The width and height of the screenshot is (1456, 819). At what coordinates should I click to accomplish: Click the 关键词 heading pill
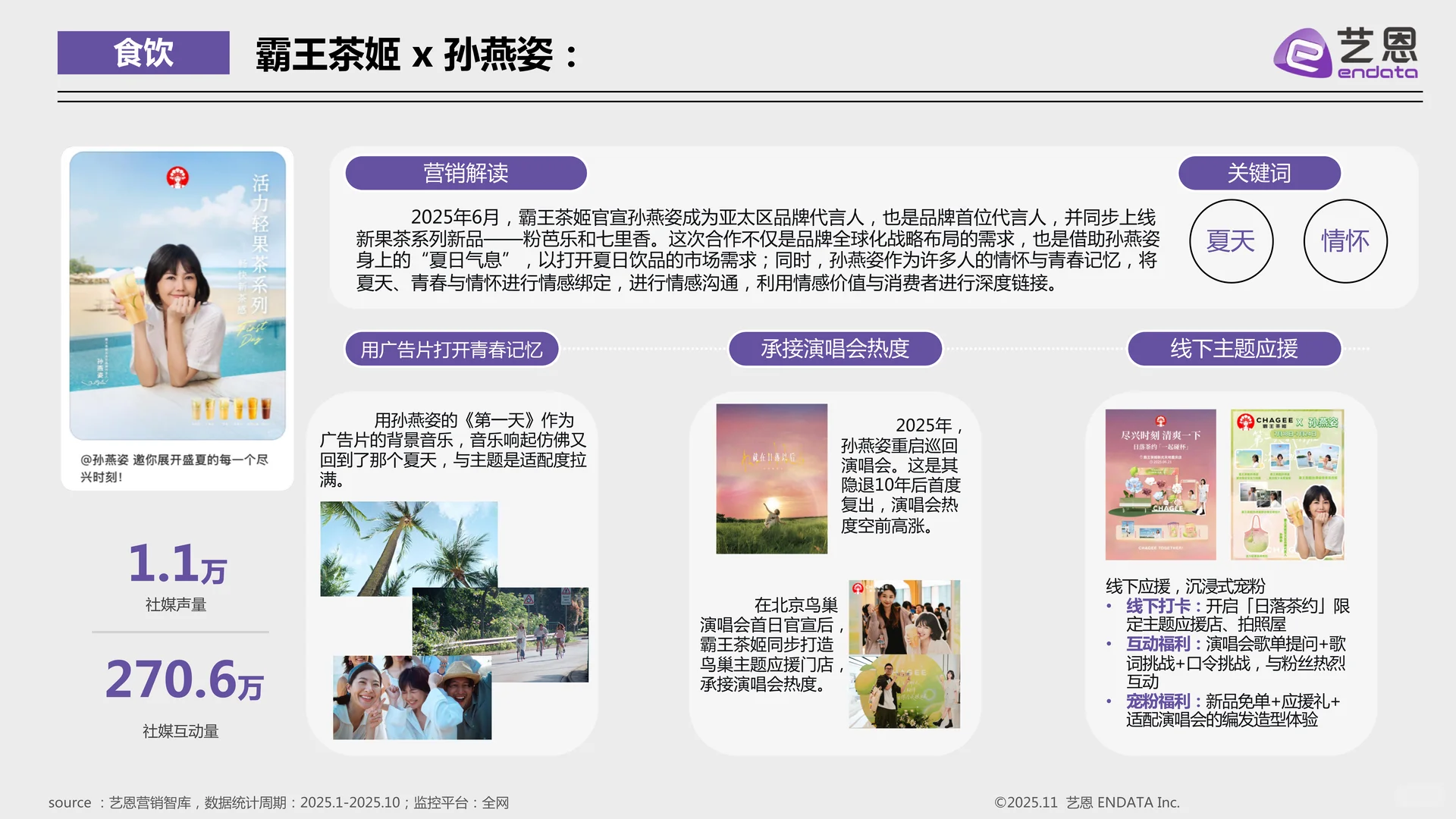pyautogui.click(x=1259, y=173)
